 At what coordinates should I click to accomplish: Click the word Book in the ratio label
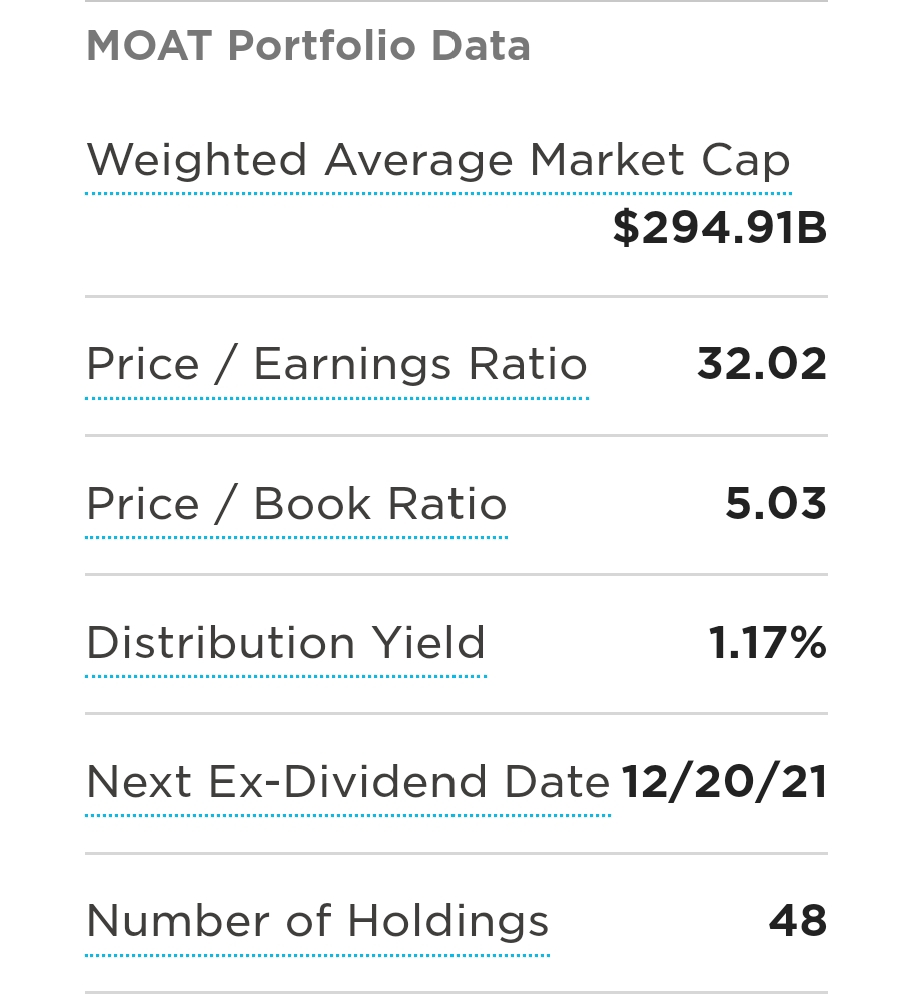[312, 503]
